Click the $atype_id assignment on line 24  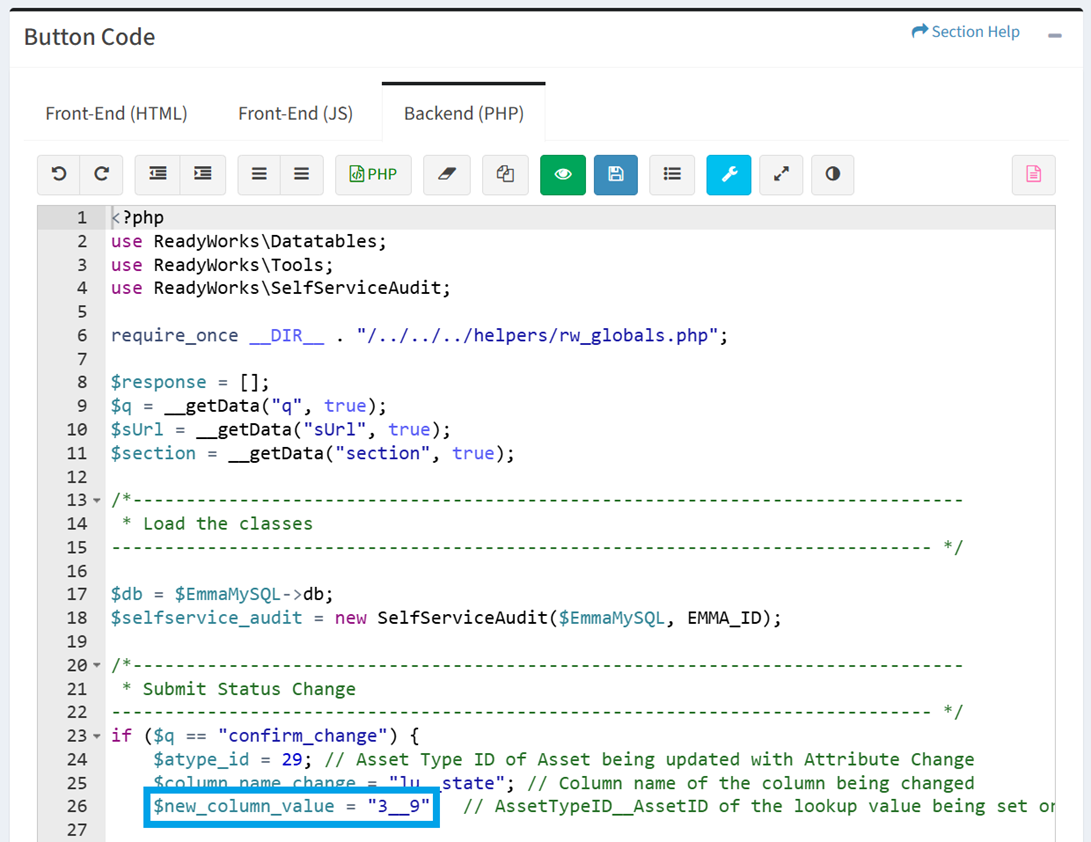(x=232, y=759)
